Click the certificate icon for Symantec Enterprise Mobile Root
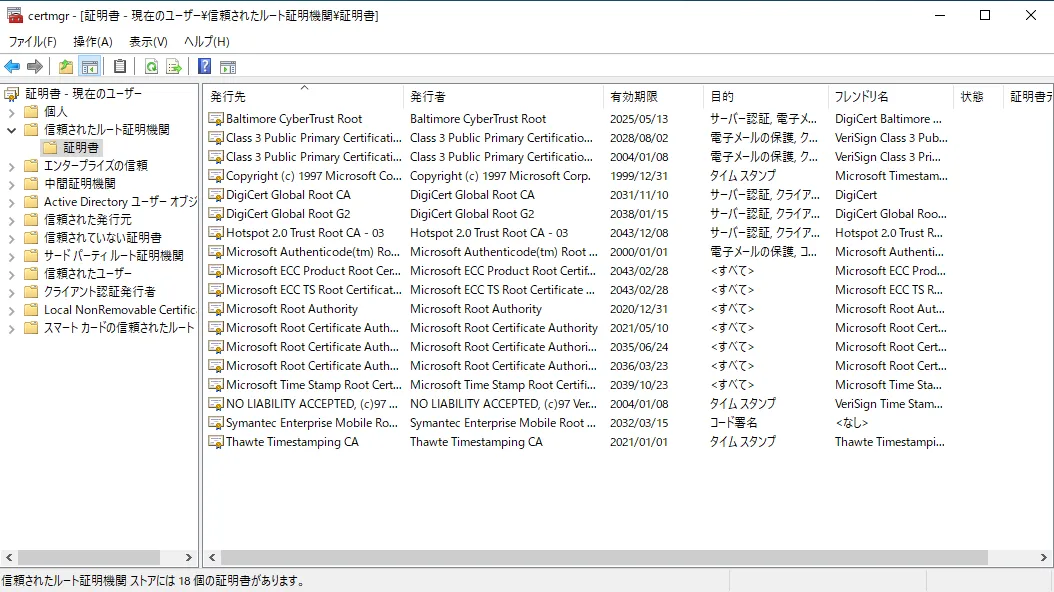The height and width of the screenshot is (592, 1054). pyautogui.click(x=216, y=423)
